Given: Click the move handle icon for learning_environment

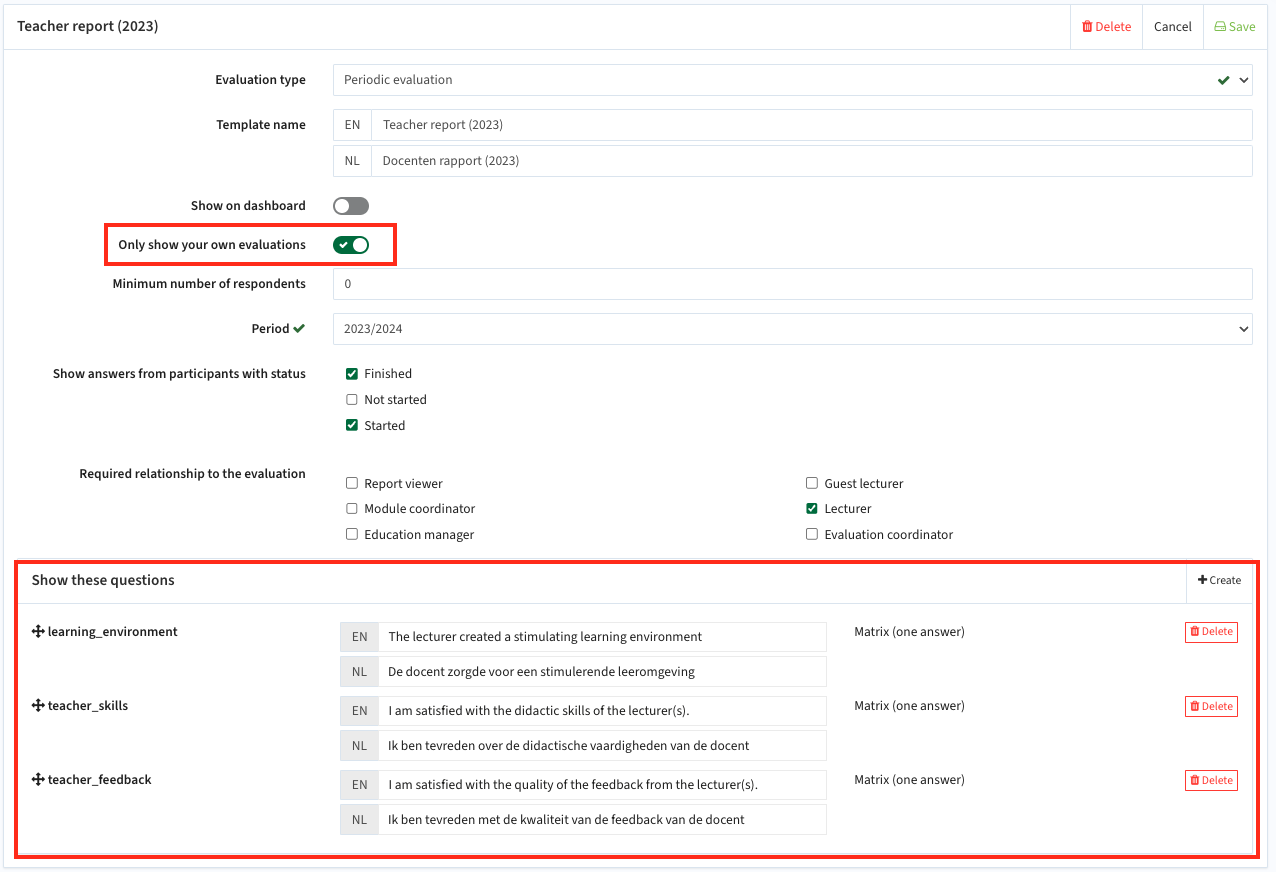Looking at the screenshot, I should (38, 632).
